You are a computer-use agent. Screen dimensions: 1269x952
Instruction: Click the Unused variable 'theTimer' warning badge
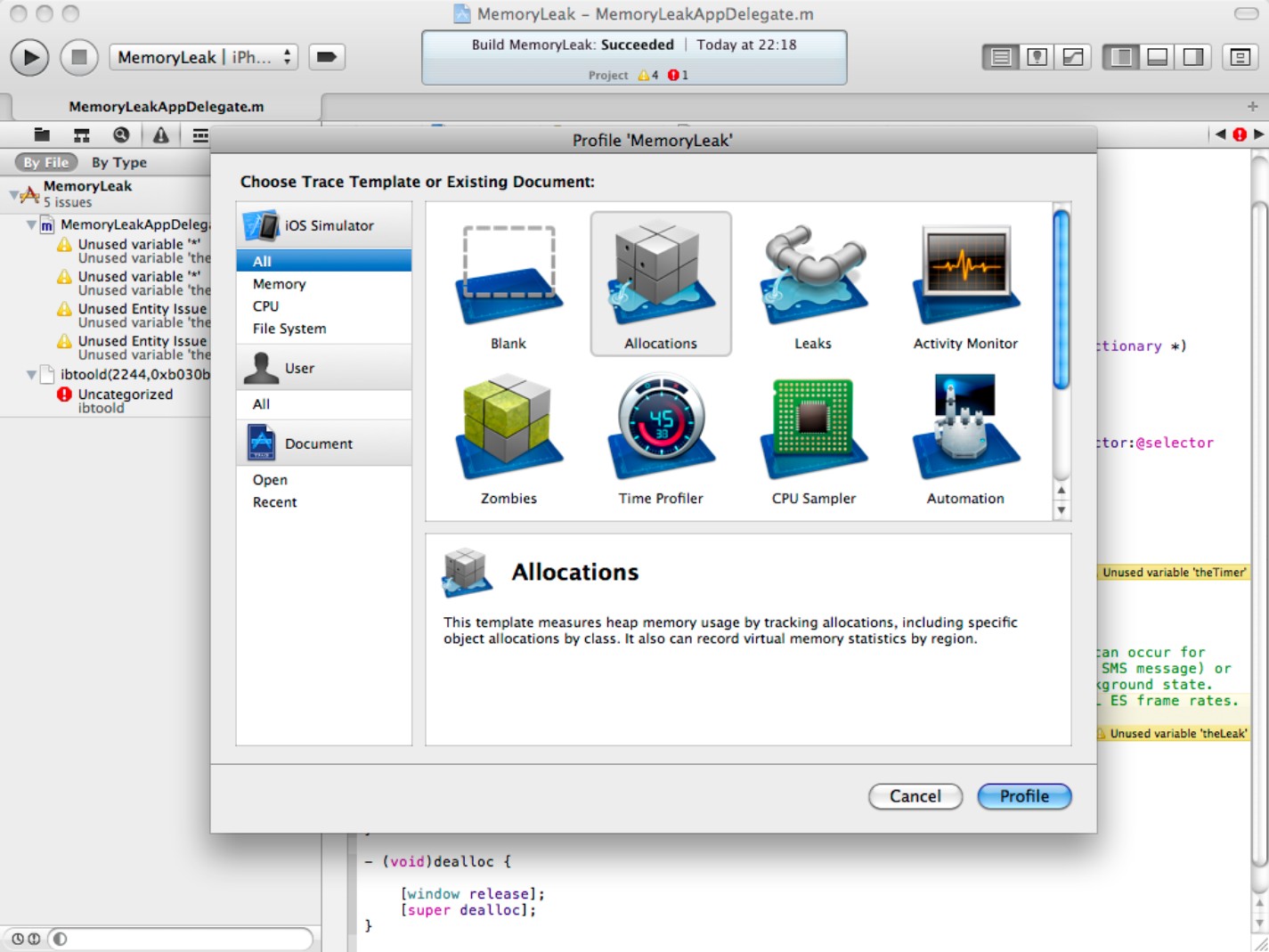[x=1173, y=573]
